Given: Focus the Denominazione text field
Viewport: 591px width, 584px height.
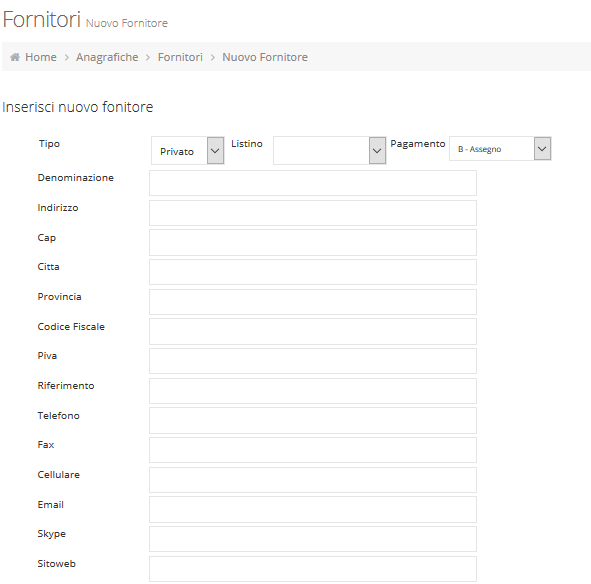Looking at the screenshot, I should pyautogui.click(x=313, y=183).
